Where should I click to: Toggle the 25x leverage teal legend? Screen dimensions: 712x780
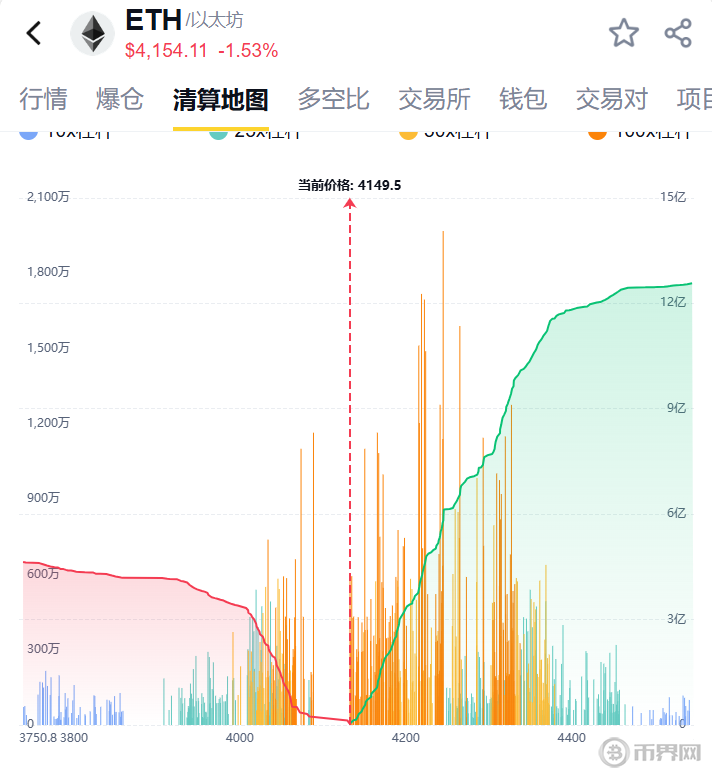coord(252,134)
